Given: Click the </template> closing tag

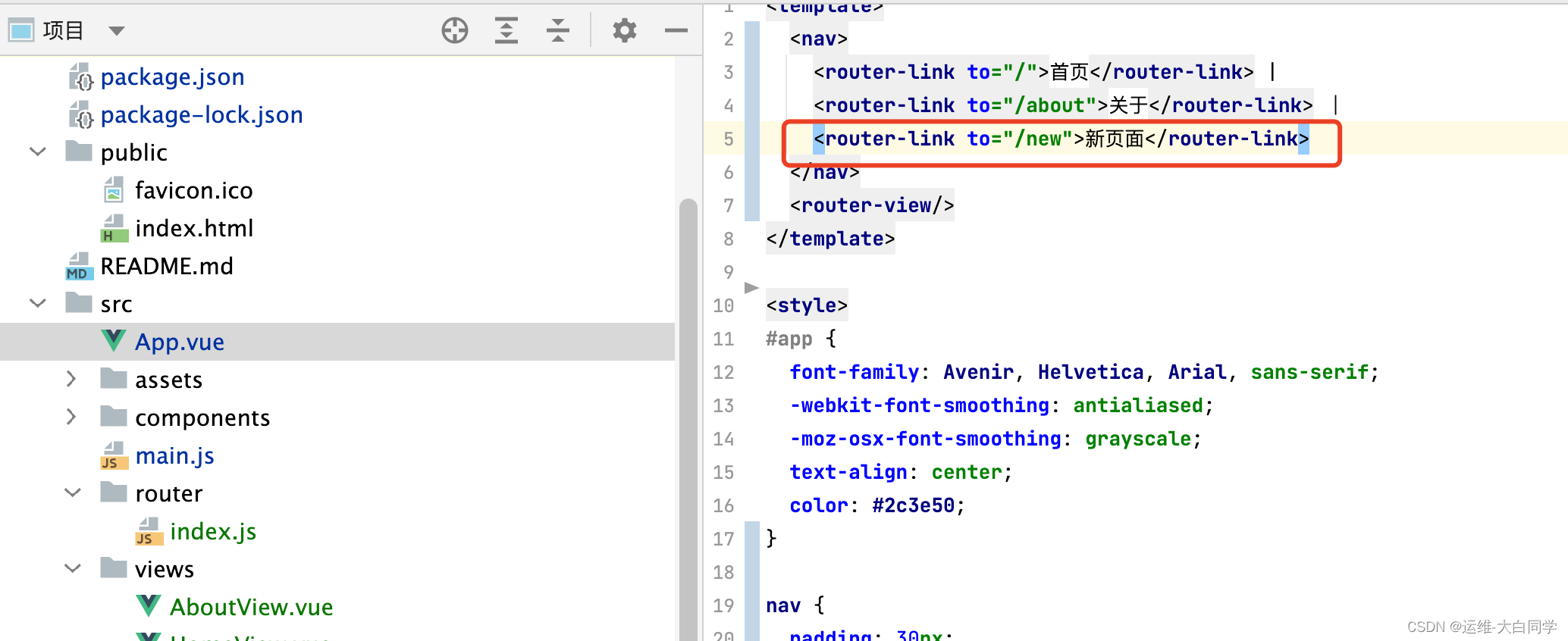Looking at the screenshot, I should coord(830,239).
